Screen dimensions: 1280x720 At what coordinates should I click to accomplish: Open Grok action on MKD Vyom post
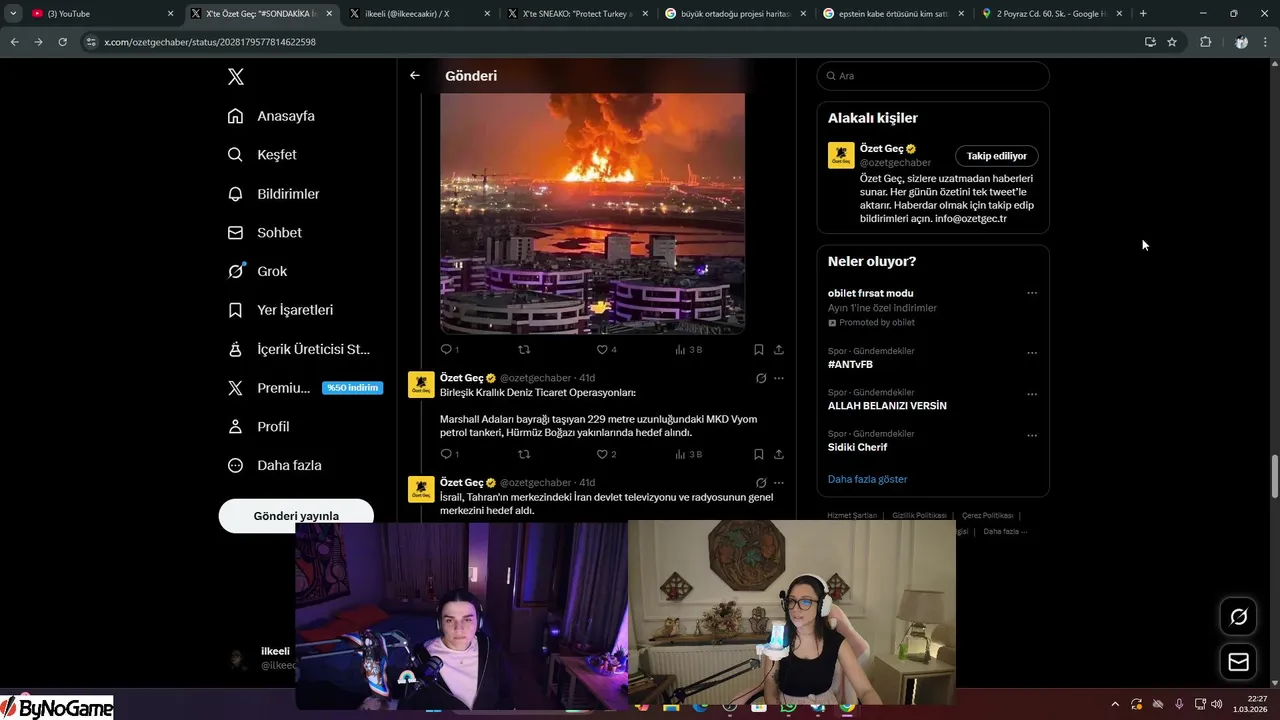tap(761, 378)
